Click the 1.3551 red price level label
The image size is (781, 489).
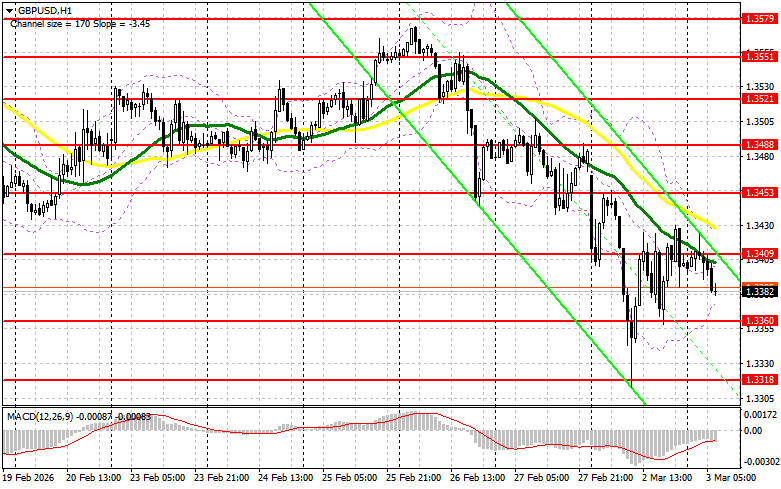[759, 57]
